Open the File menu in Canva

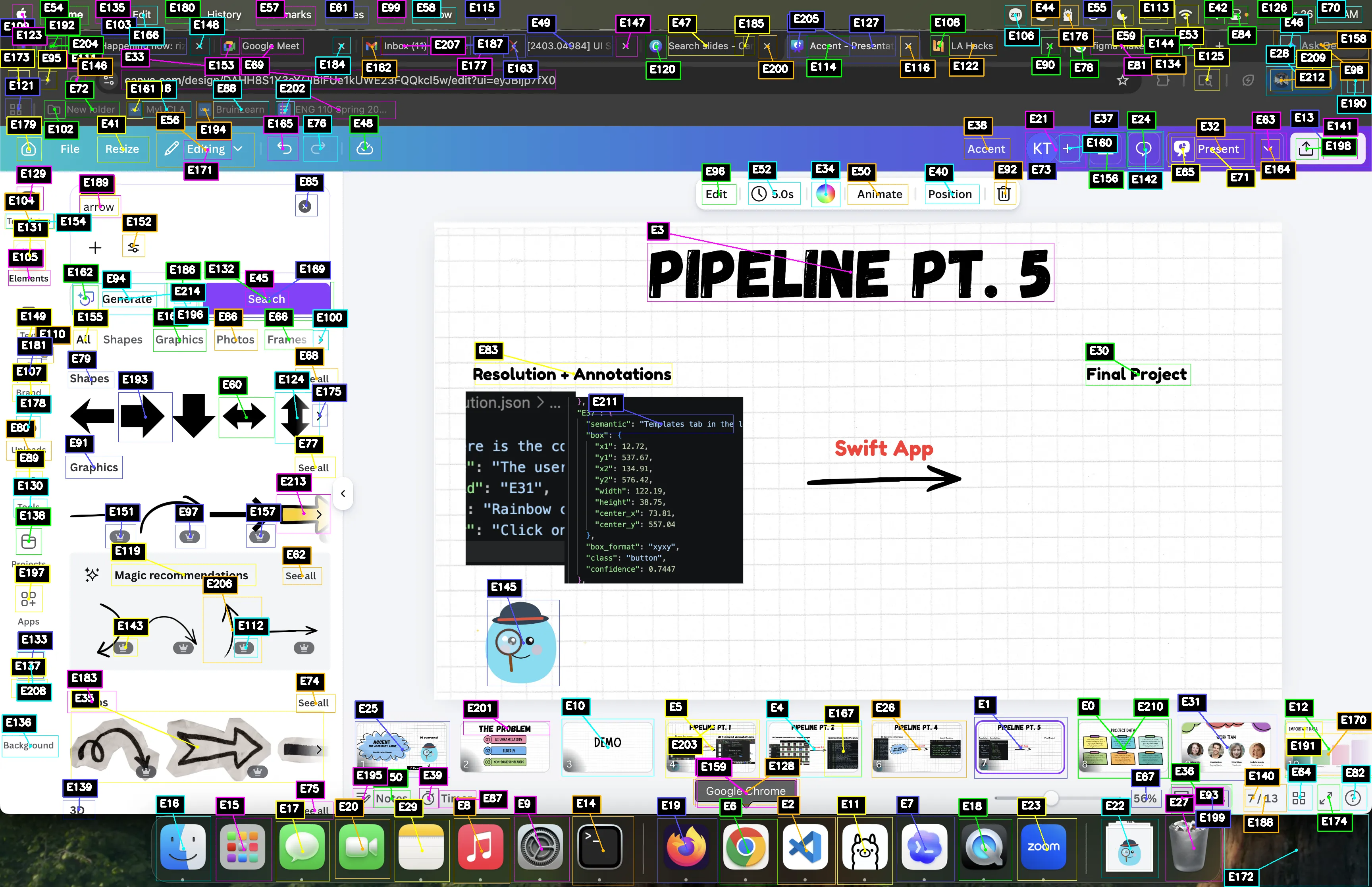(69, 149)
